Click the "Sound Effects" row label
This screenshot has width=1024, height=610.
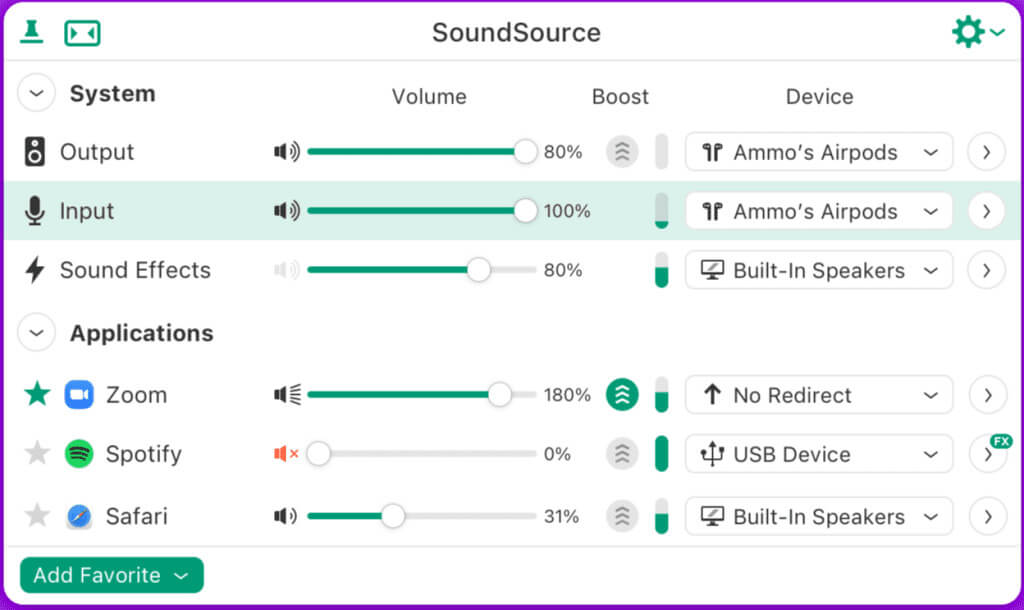tap(135, 270)
